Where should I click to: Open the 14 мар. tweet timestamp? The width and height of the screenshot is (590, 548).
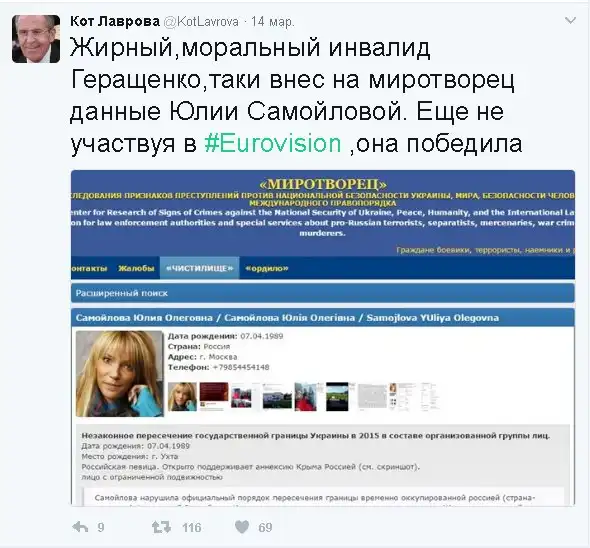(272, 22)
